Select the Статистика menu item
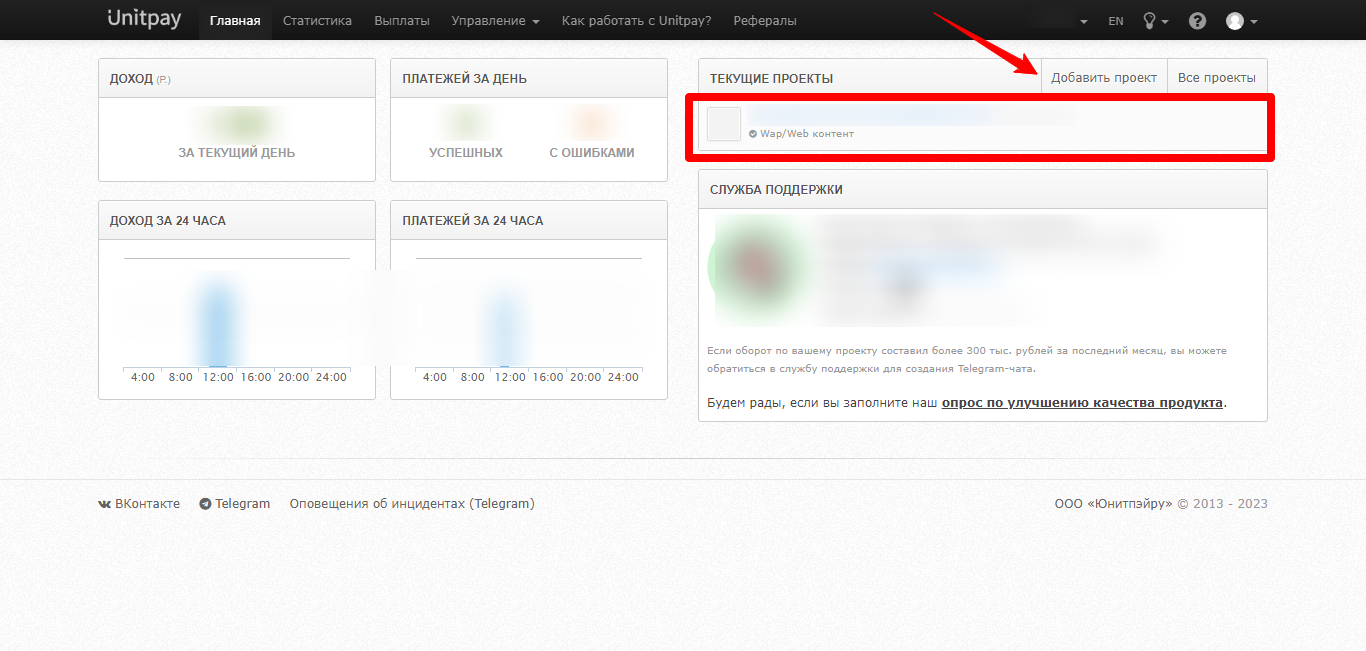Viewport: 1366px width, 651px height. (x=317, y=19)
